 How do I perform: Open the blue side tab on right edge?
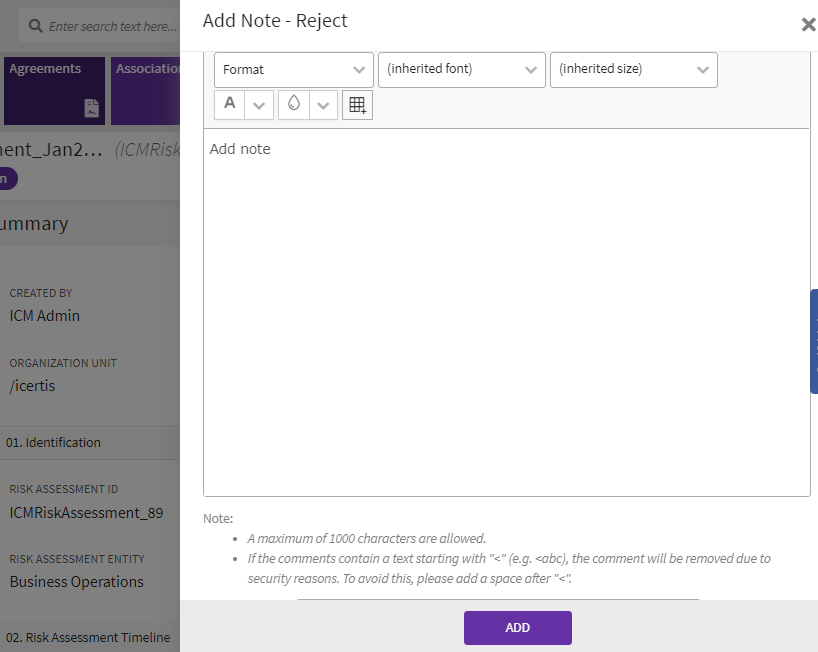tap(813, 341)
